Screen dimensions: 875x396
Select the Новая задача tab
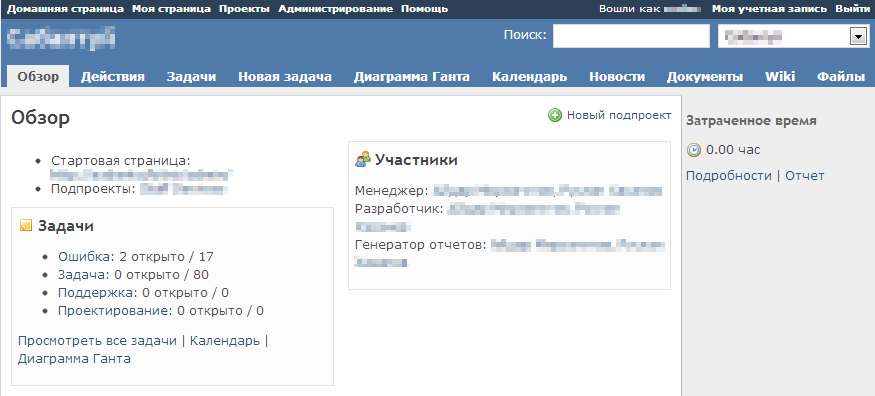click(x=285, y=77)
